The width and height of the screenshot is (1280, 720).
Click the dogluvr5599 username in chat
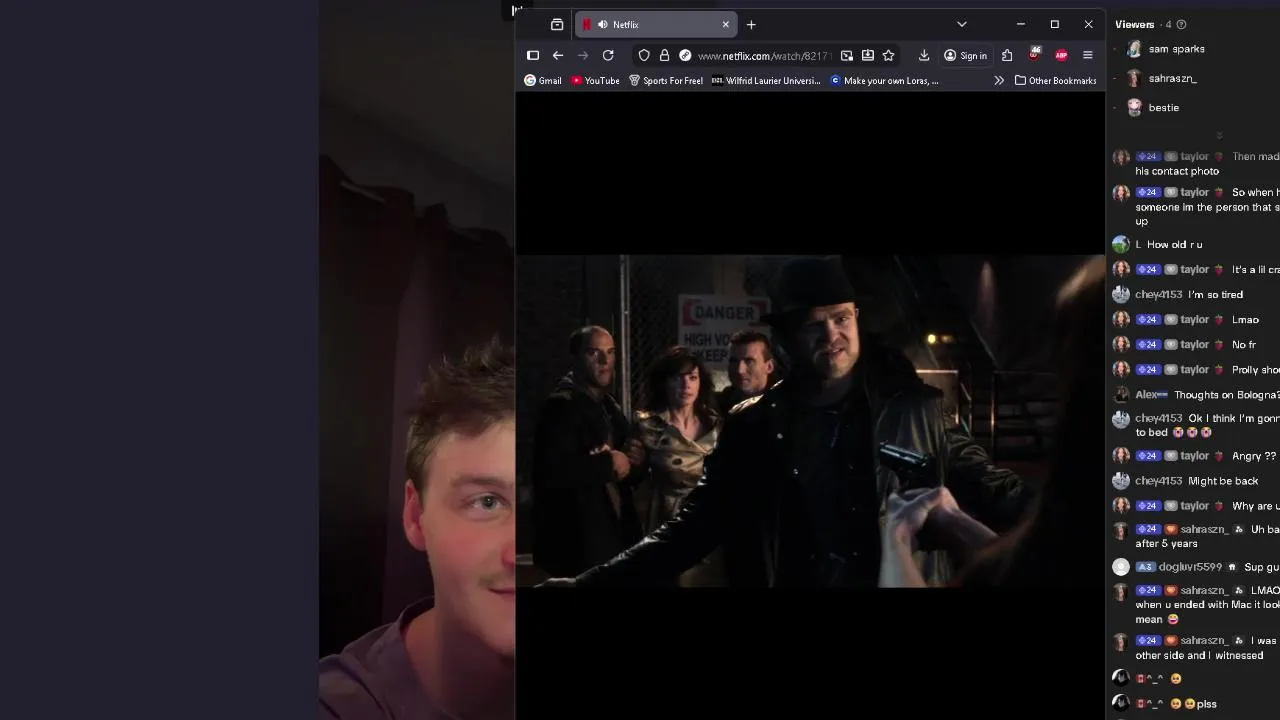[x=1190, y=567]
